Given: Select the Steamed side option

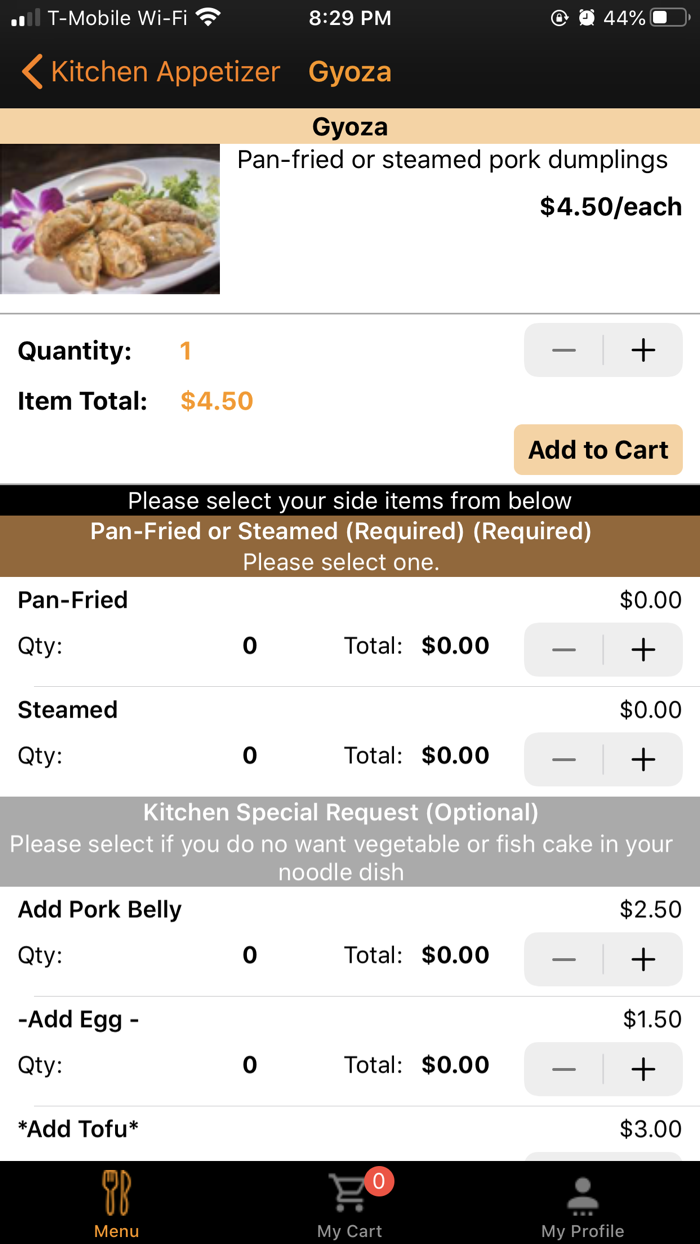Looking at the screenshot, I should [x=67, y=710].
